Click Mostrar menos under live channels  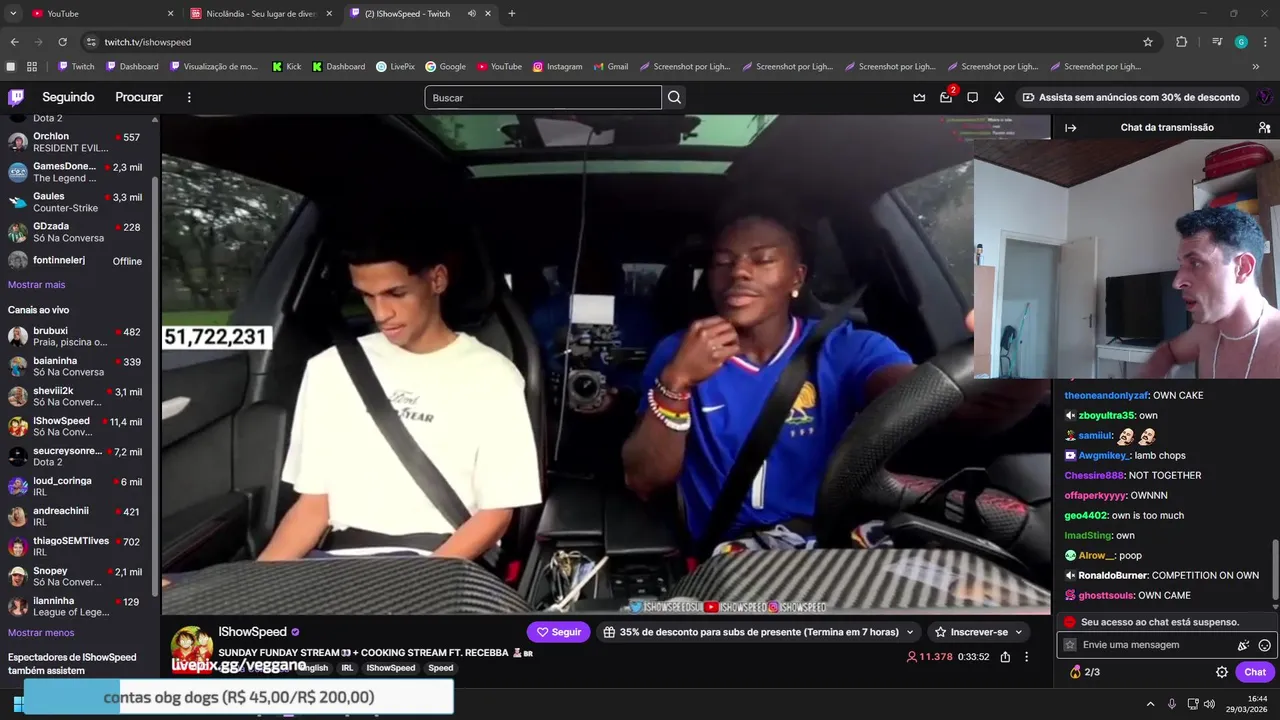pyautogui.click(x=41, y=633)
